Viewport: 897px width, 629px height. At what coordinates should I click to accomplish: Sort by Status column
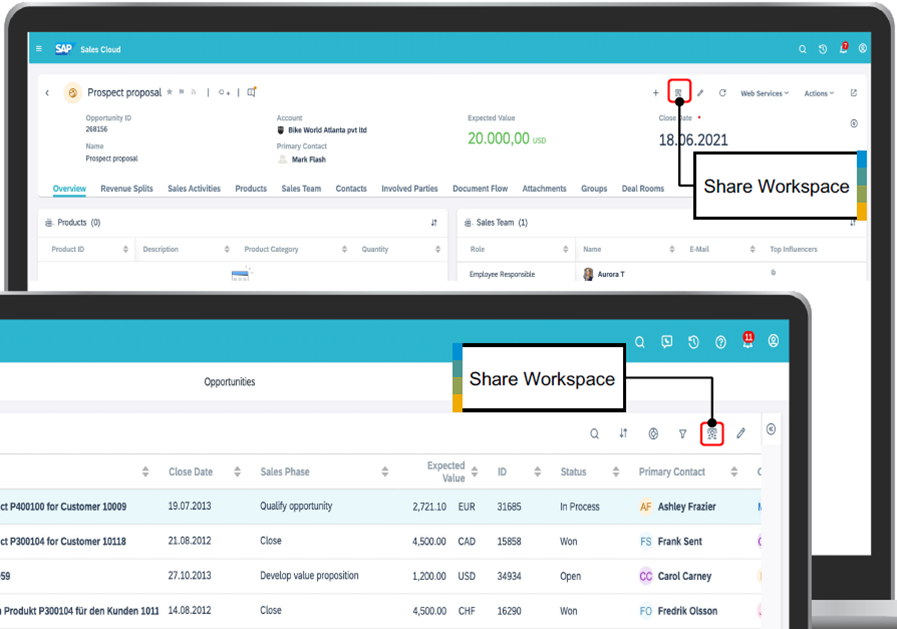click(616, 472)
